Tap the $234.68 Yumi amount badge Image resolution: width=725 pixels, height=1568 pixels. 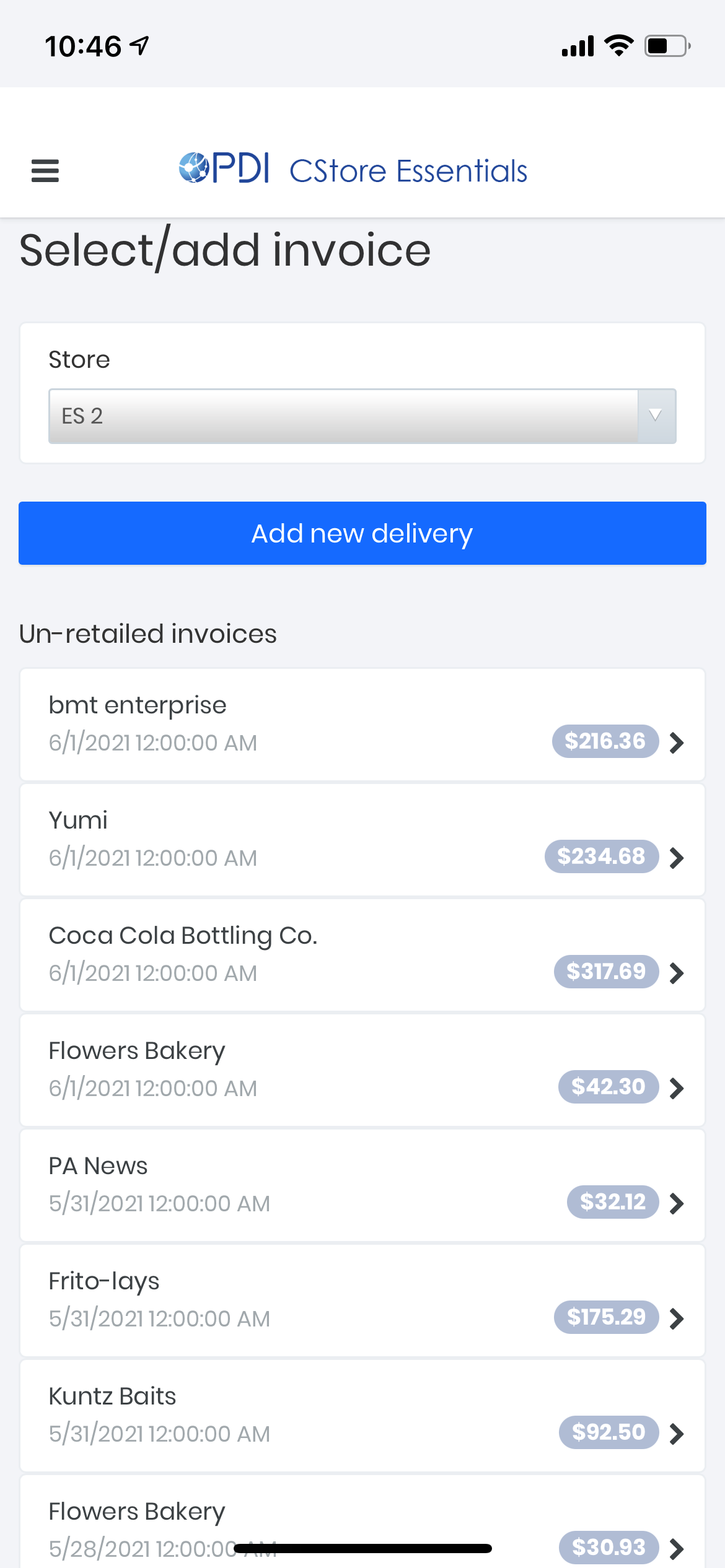click(601, 856)
